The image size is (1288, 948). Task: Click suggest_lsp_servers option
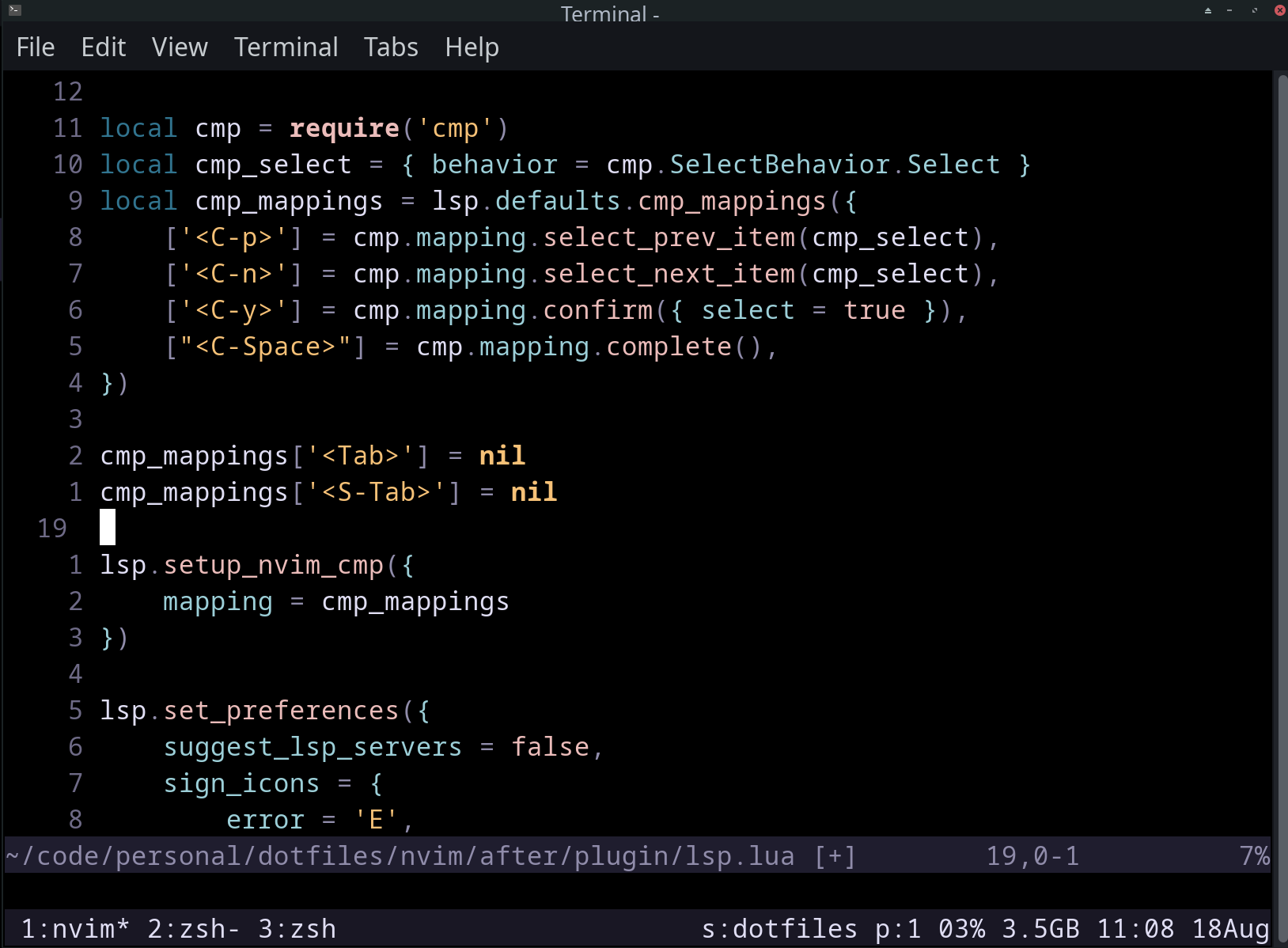pyautogui.click(x=313, y=747)
